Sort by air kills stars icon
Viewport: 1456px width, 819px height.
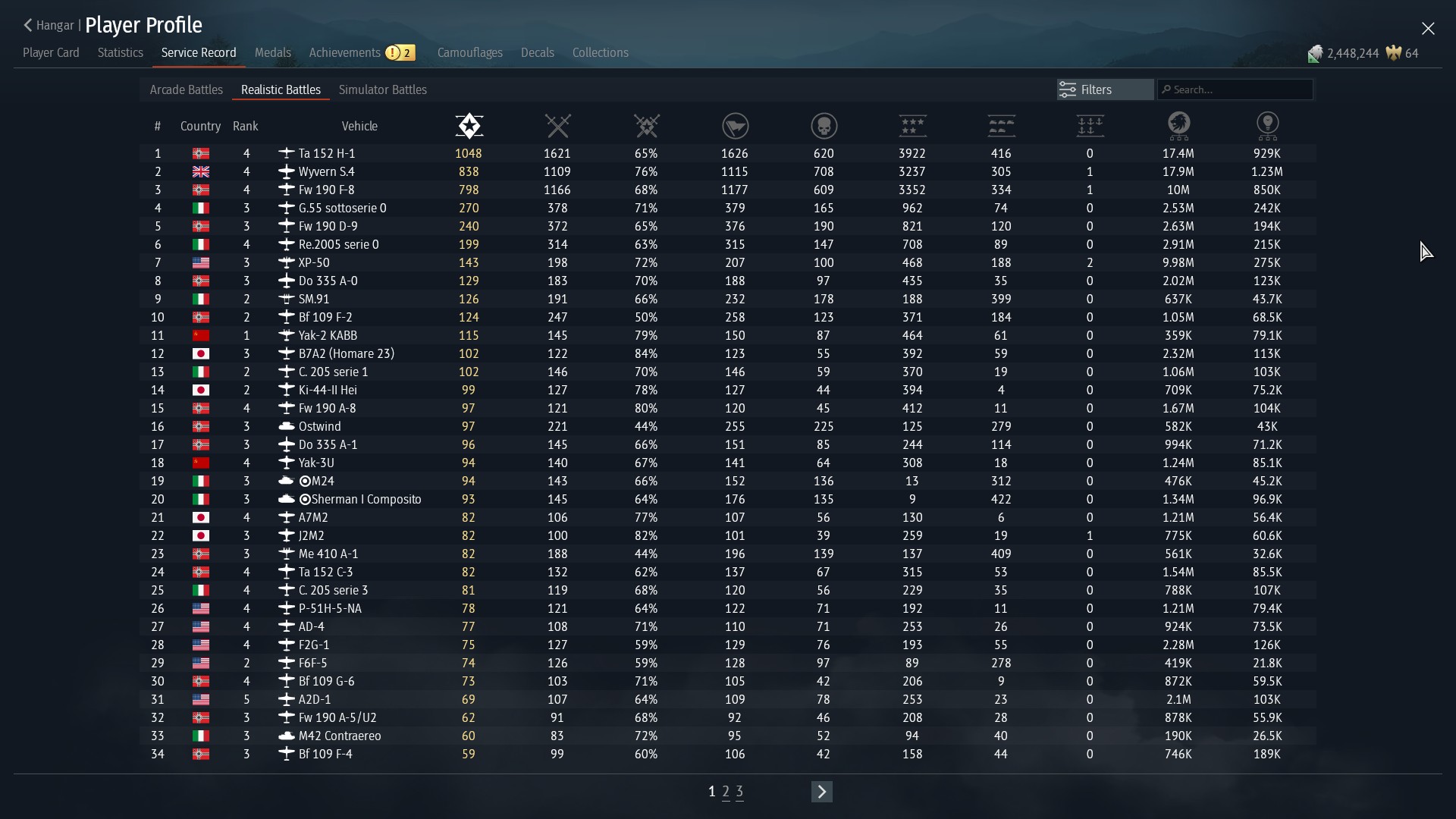(912, 126)
